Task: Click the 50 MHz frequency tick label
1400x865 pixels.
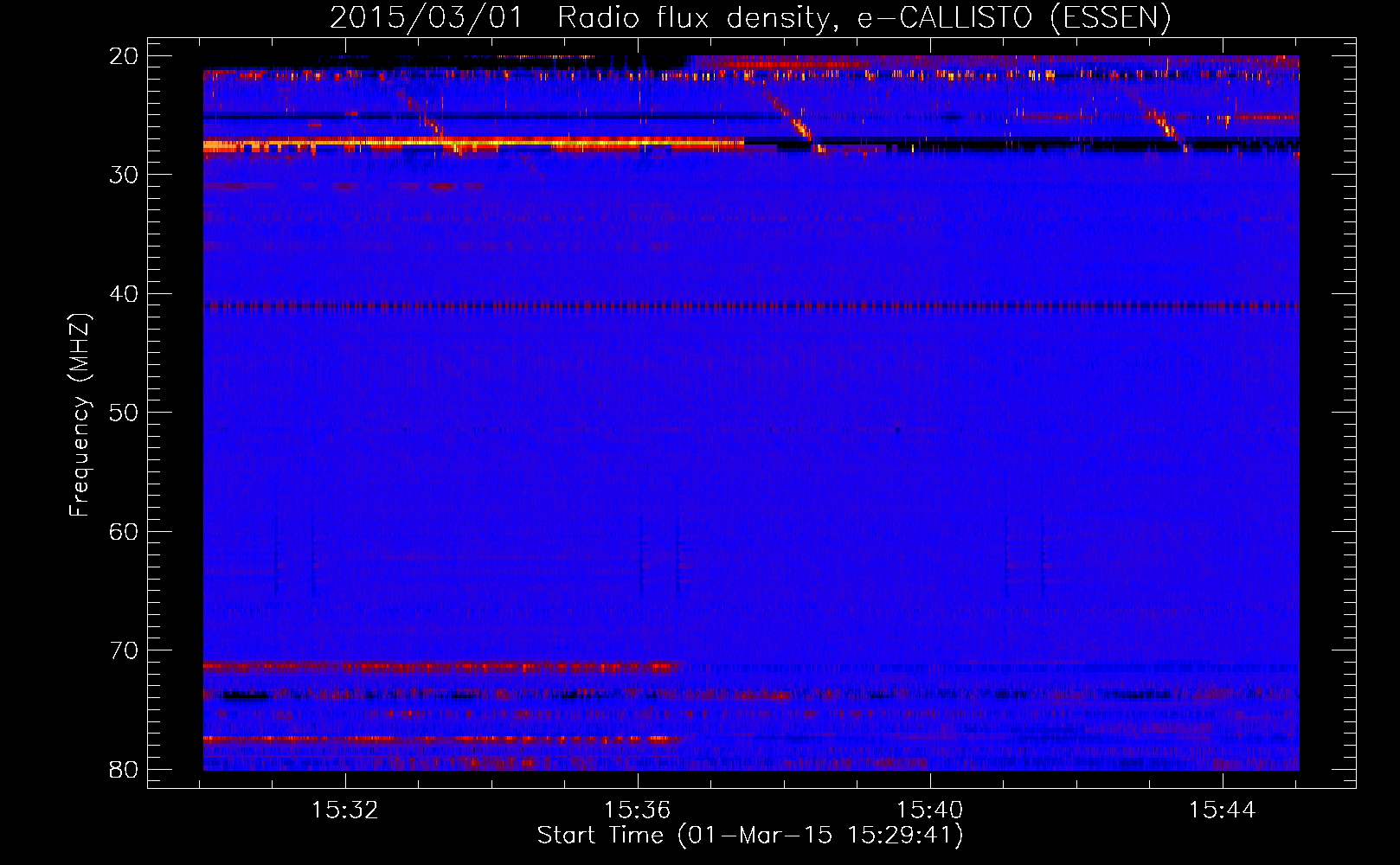Action: tap(124, 413)
